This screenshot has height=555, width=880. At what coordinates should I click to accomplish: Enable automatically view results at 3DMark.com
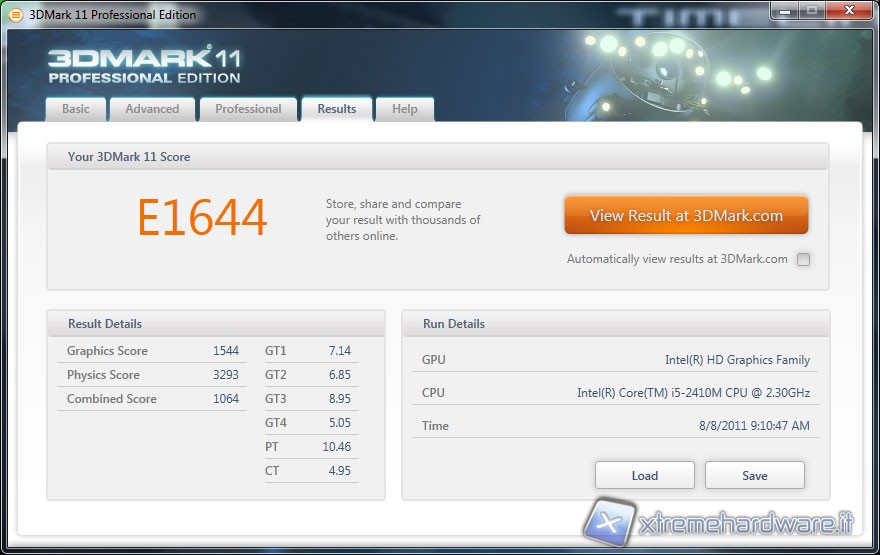pos(803,260)
